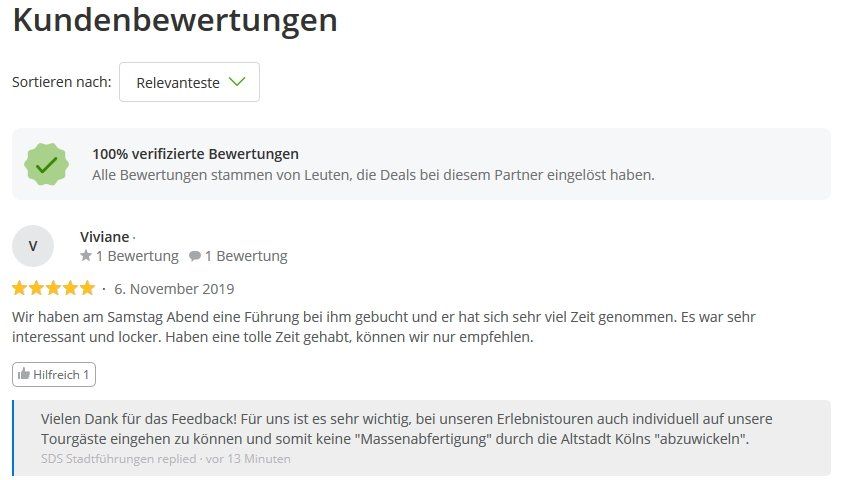The width and height of the screenshot is (841, 480).
Task: Click the round V avatar
Action: pos(33,246)
